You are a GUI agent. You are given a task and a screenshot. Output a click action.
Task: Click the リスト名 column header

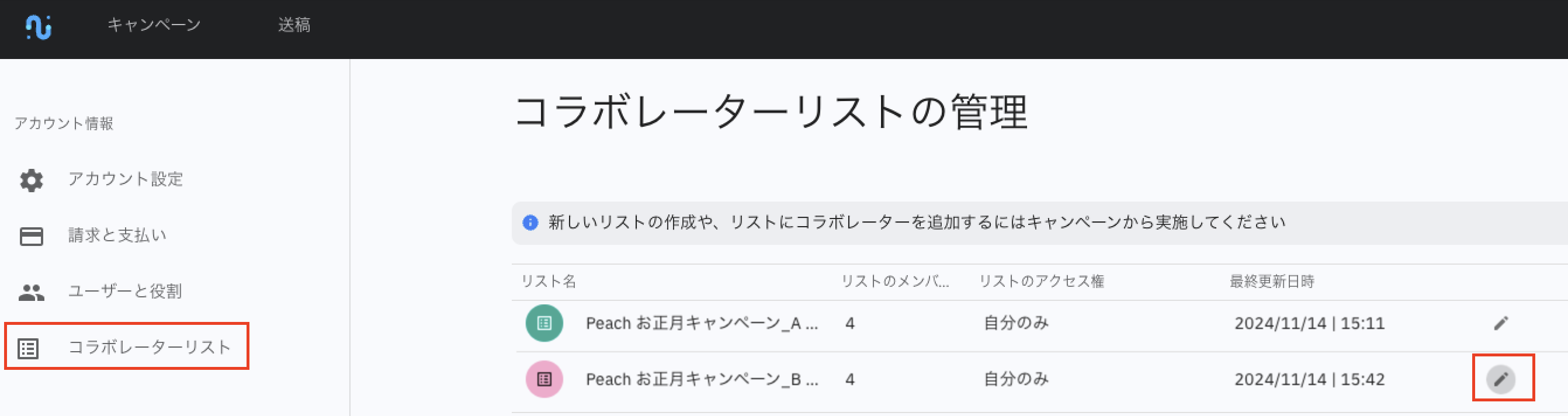tap(549, 282)
